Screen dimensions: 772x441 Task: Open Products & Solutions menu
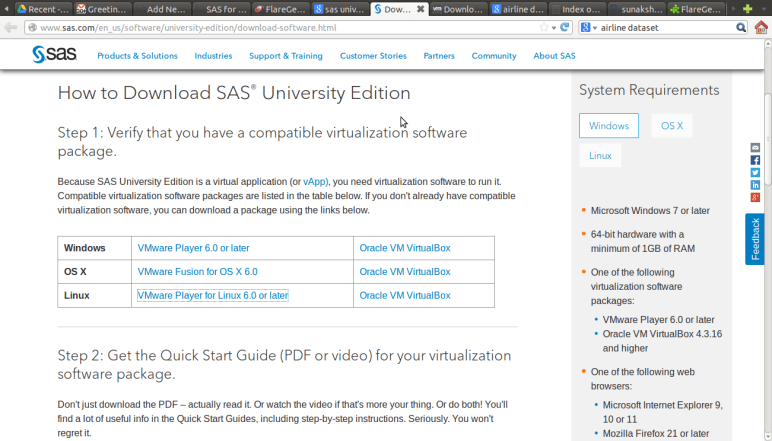click(137, 56)
